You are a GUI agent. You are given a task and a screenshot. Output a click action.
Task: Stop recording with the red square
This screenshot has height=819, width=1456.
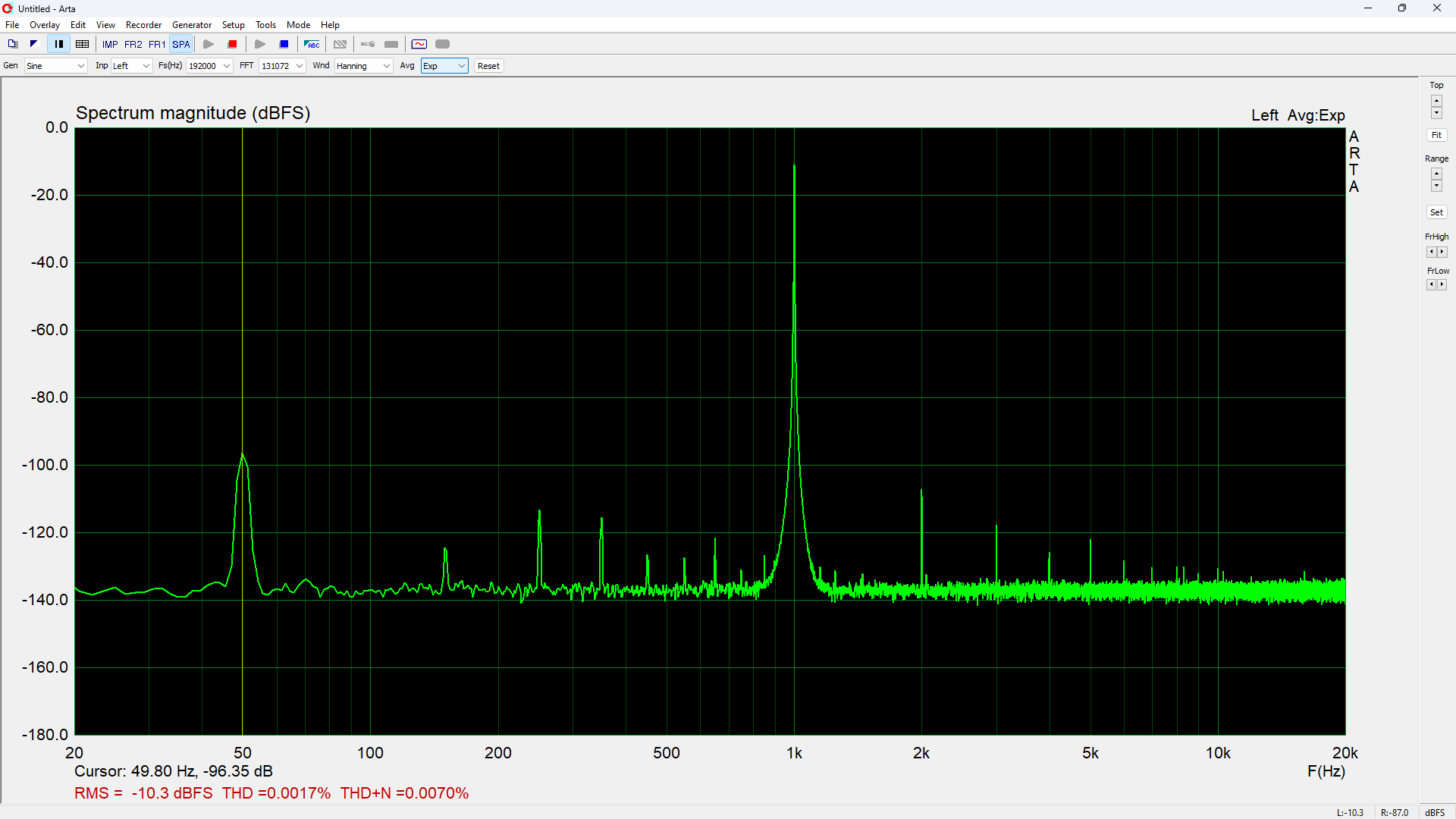[233, 44]
